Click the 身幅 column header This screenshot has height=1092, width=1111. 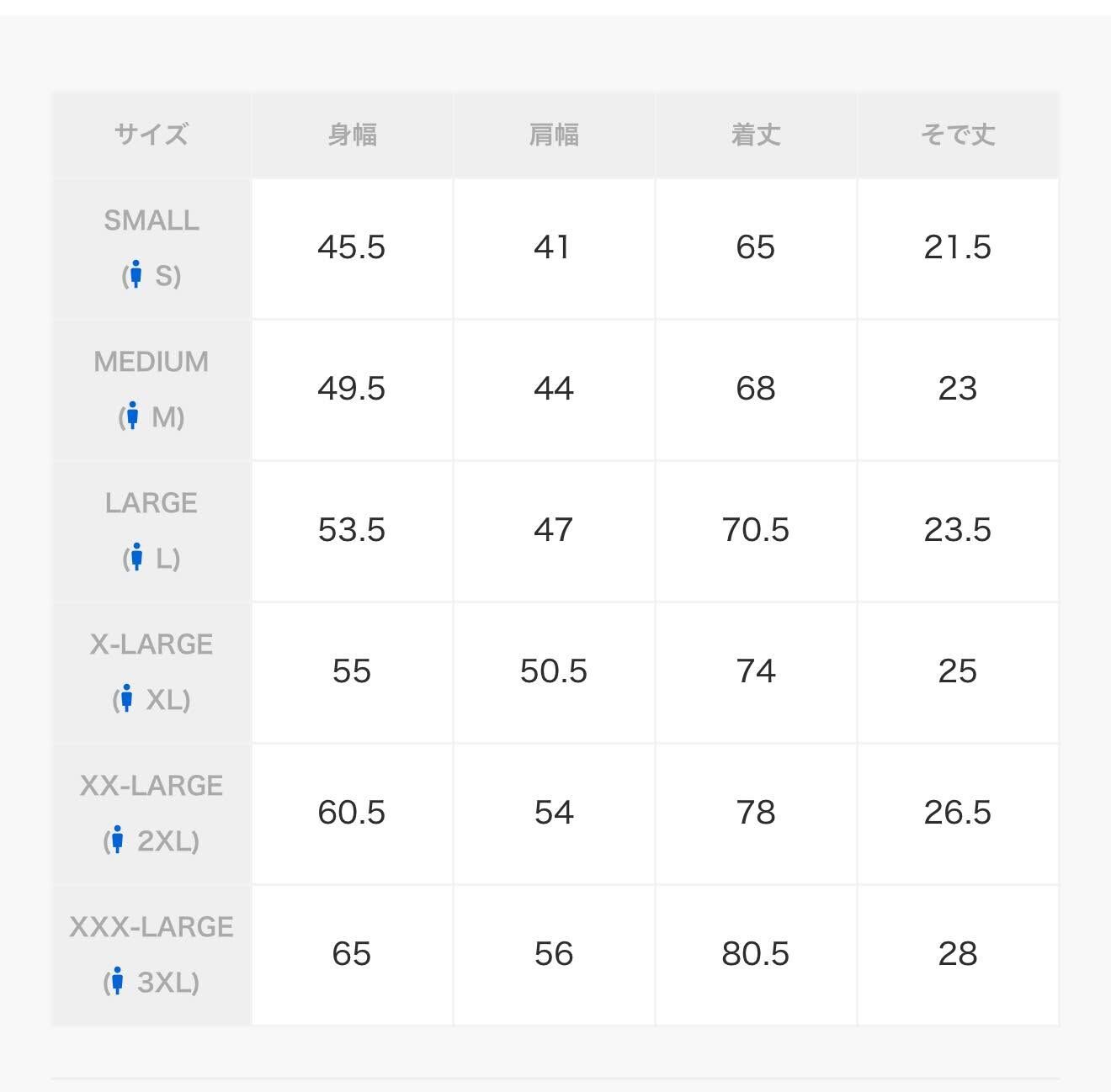352,135
